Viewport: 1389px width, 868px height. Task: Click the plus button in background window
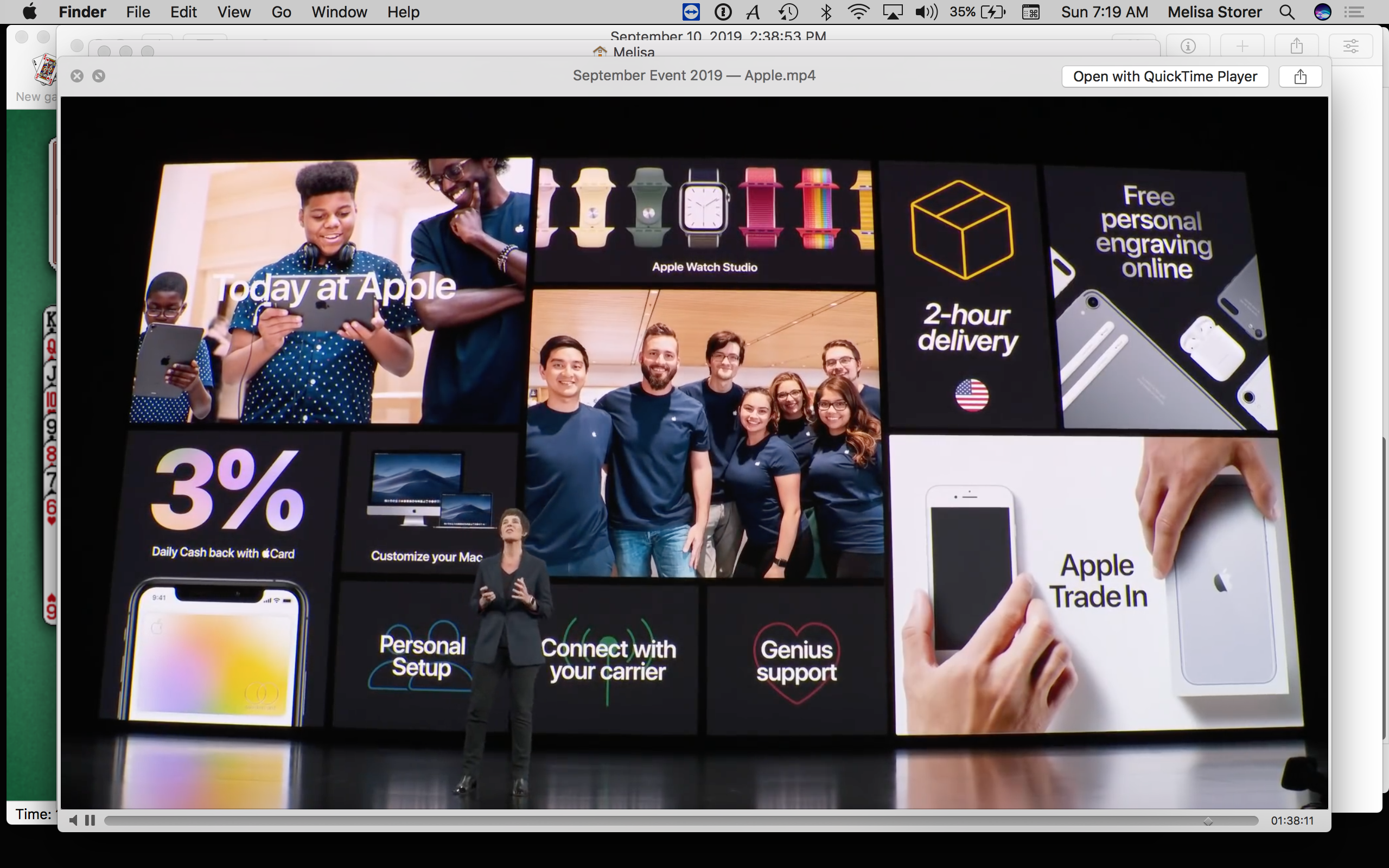tap(1242, 46)
